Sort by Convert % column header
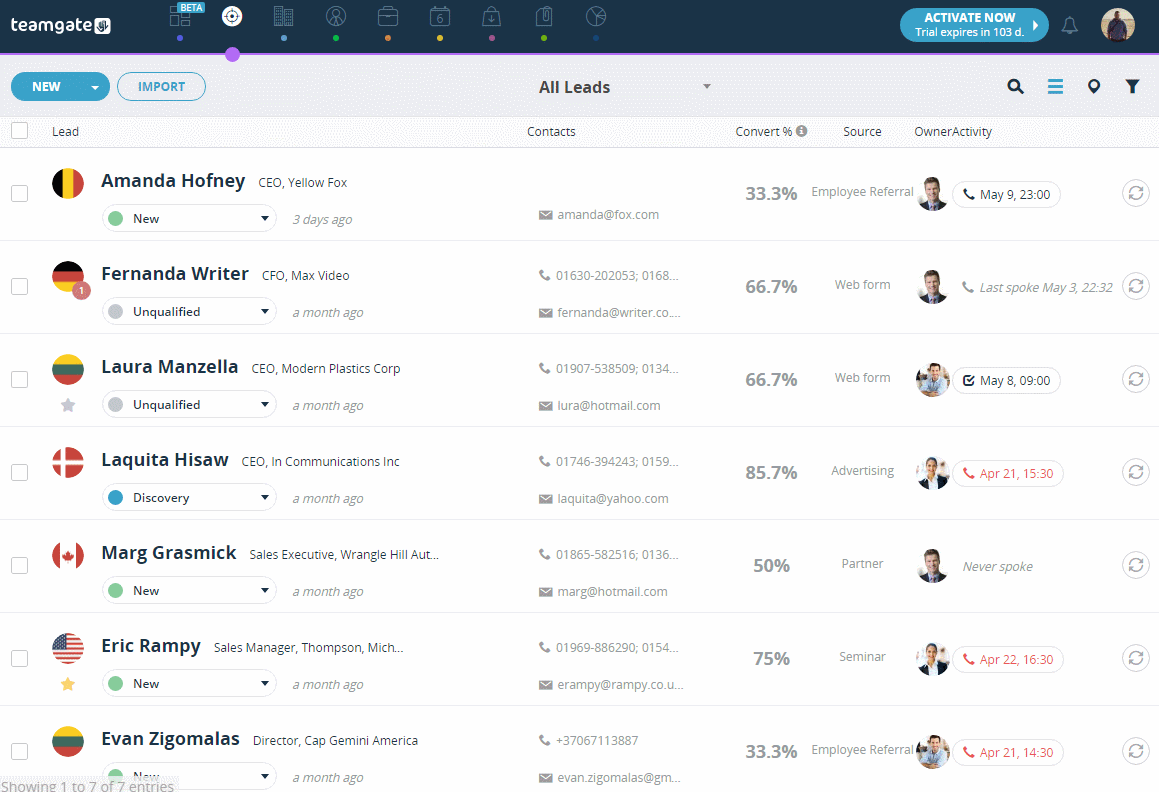1159x792 pixels. pyautogui.click(x=763, y=132)
